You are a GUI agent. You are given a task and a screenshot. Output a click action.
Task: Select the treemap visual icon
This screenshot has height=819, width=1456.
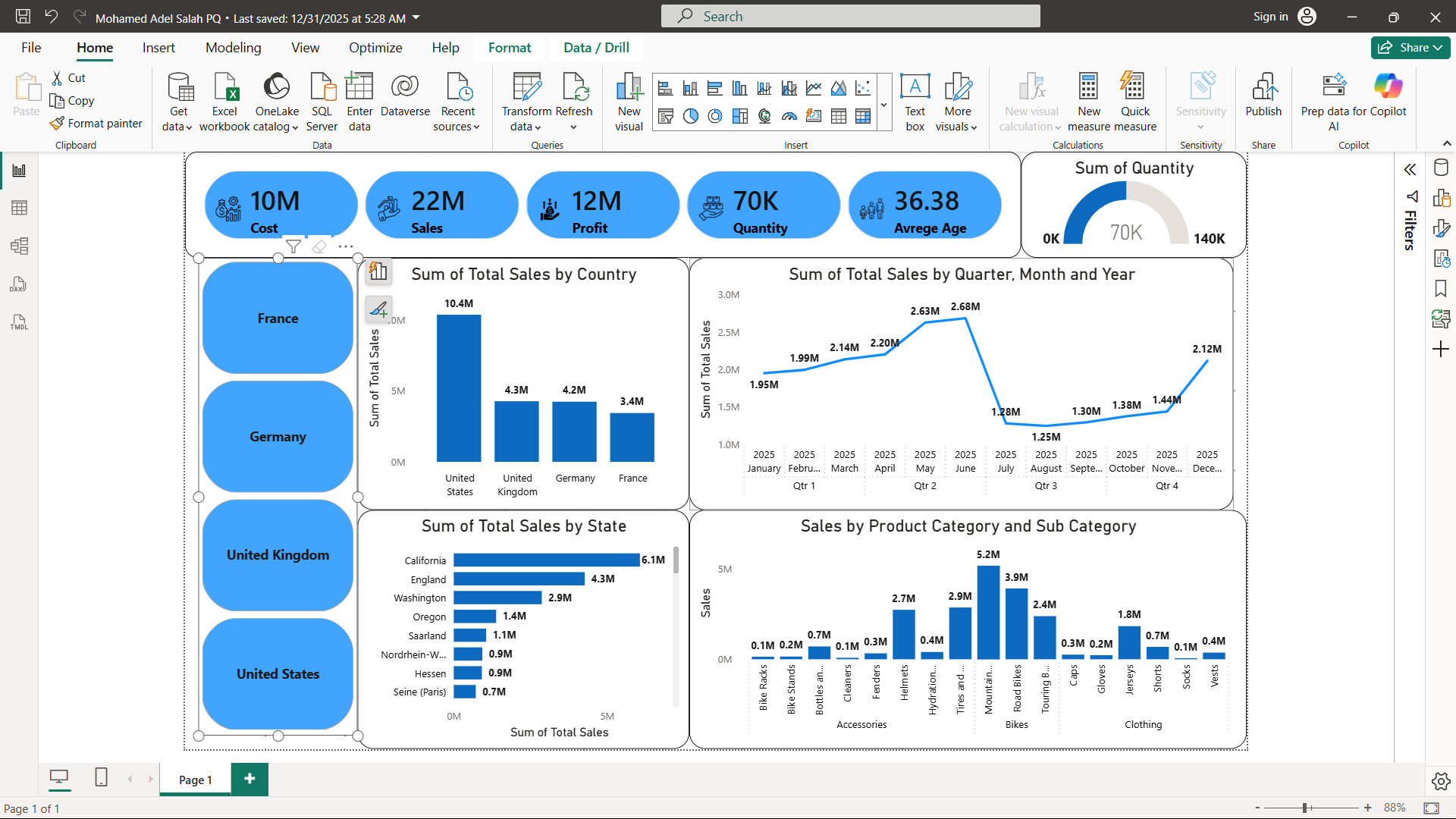pos(740,116)
